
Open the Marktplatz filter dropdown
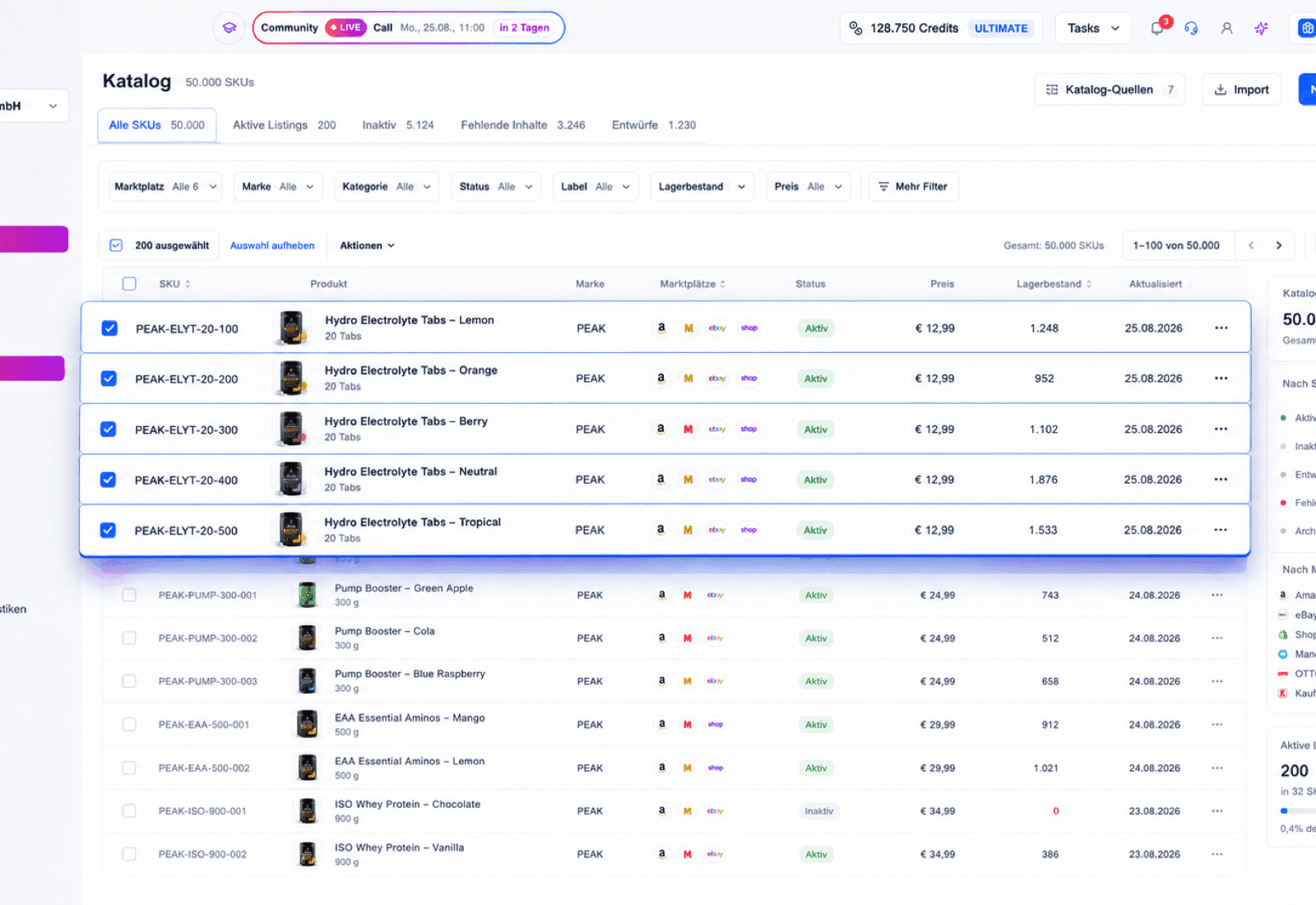165,187
